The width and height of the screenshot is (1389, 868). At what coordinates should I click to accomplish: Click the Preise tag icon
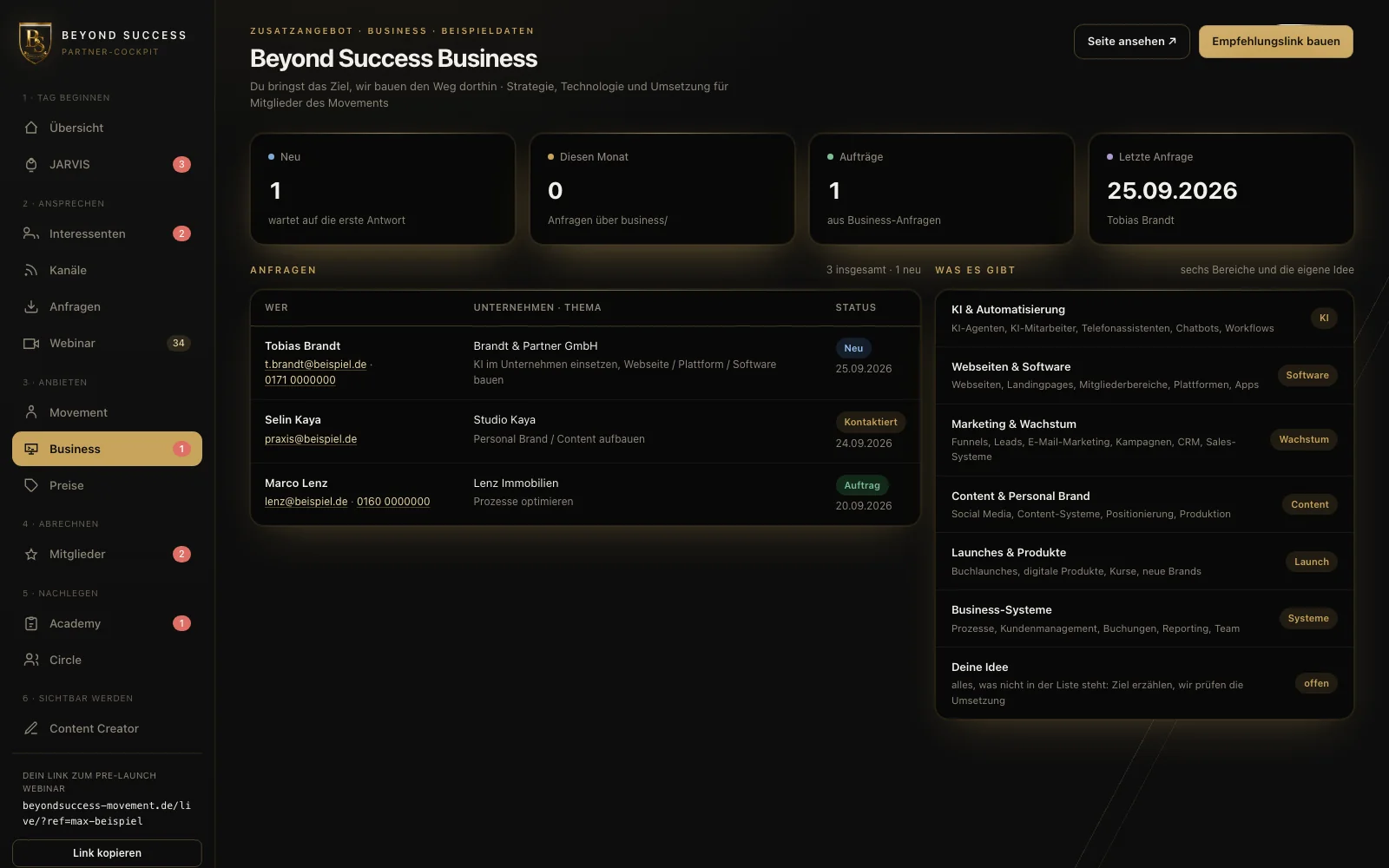[x=31, y=485]
